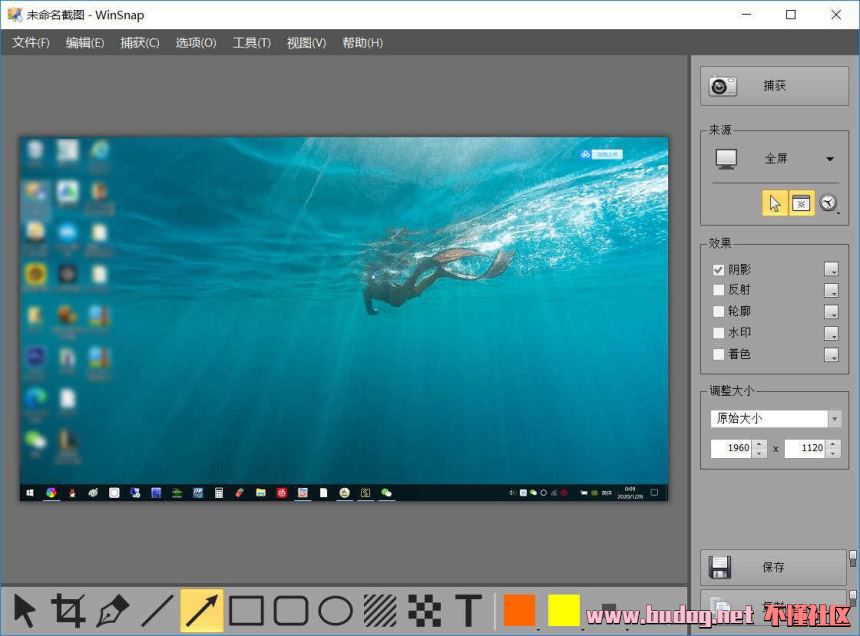The height and width of the screenshot is (636, 860).
Task: Open the 编辑(E) menu
Action: point(85,43)
